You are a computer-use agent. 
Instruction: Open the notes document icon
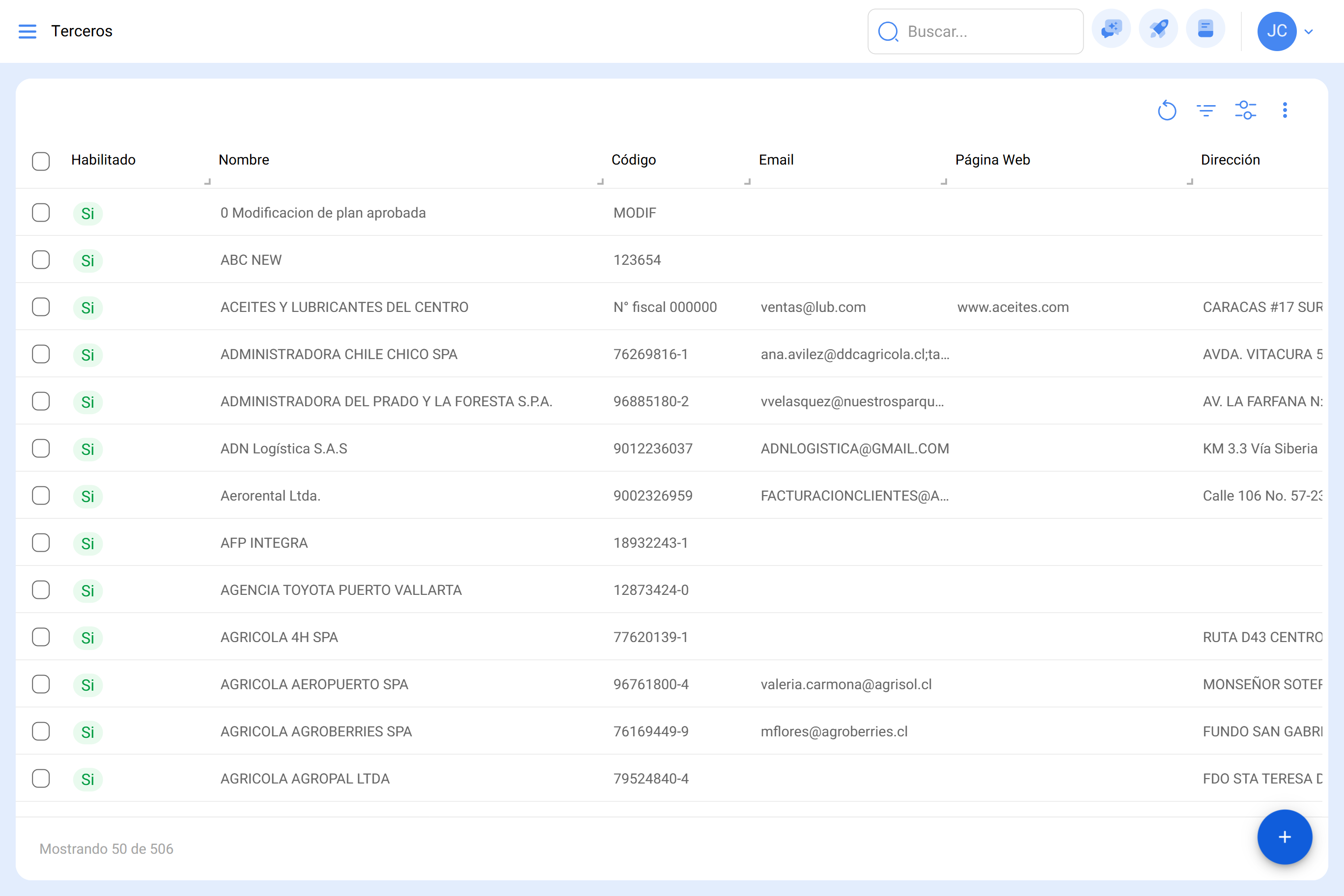pos(1205,29)
